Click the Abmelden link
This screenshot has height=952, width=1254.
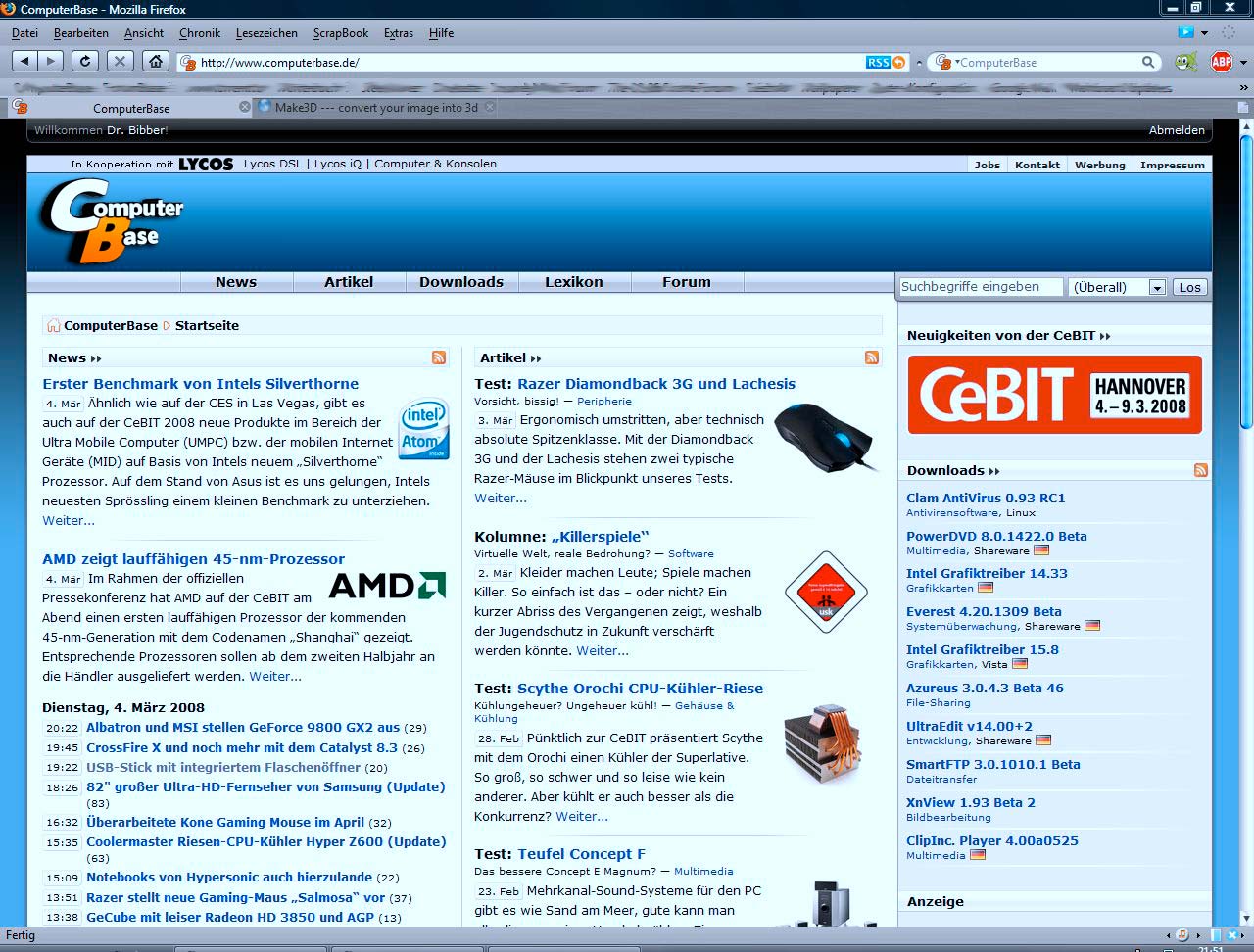[1177, 130]
